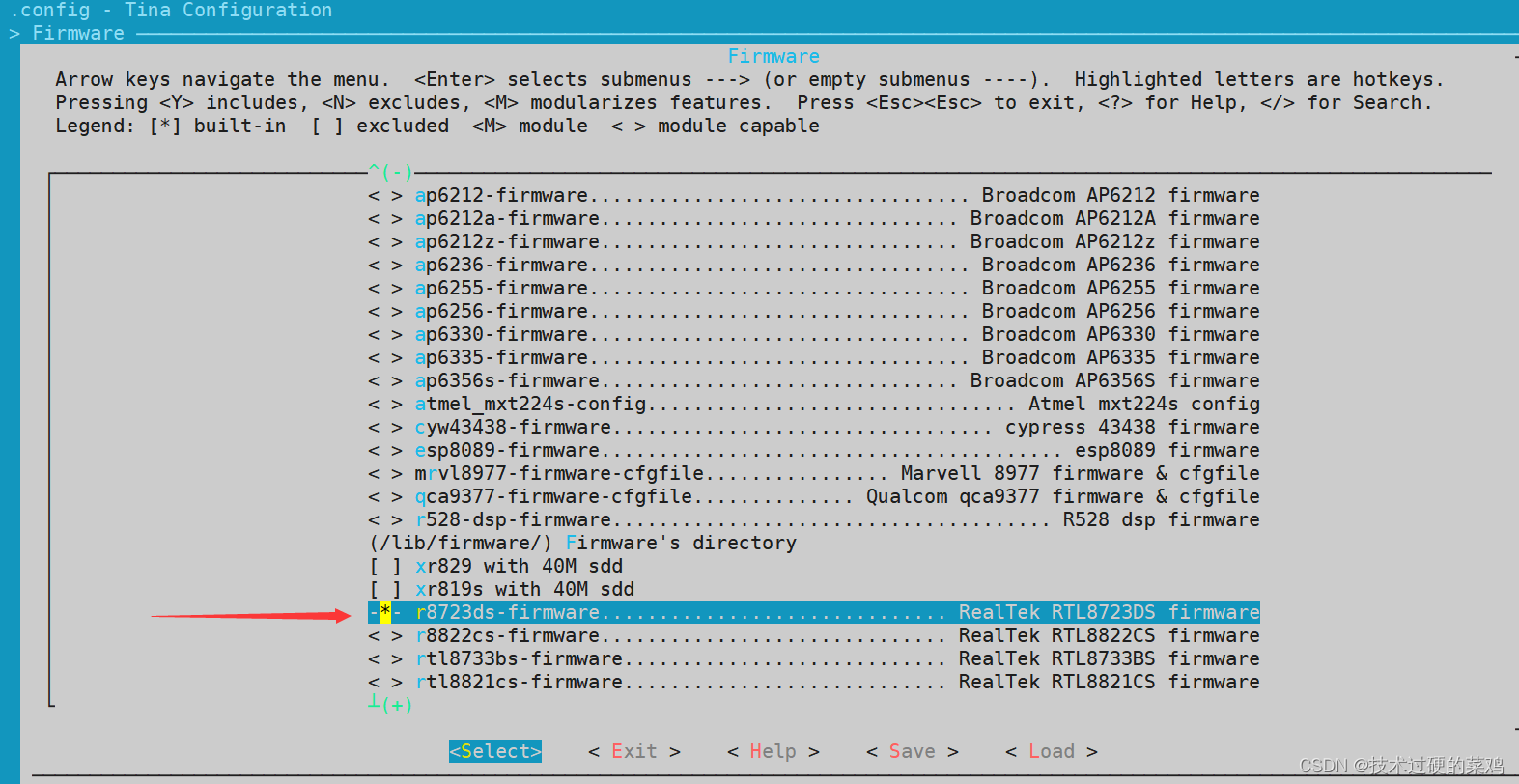Toggle module state of ap6256-firmware entry
Image resolution: width=1519 pixels, height=784 pixels.
click(x=384, y=312)
